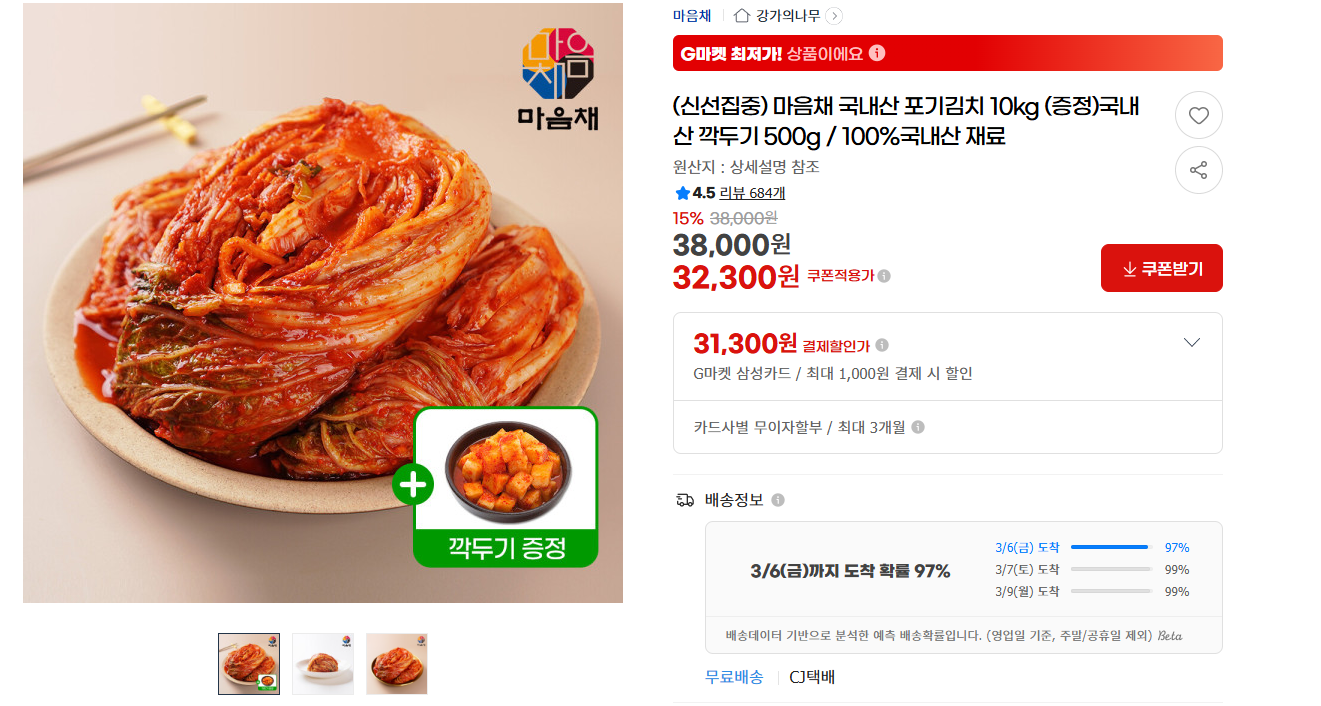
Task: Click the home icon before 강가의나무
Action: [x=742, y=15]
